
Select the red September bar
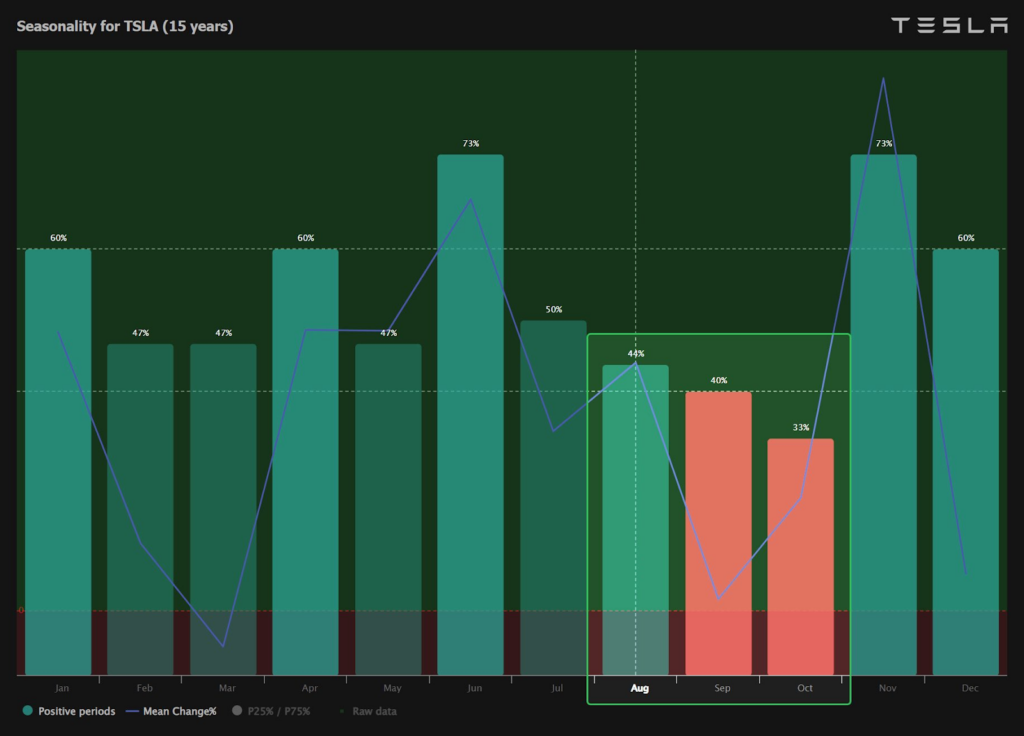point(718,530)
